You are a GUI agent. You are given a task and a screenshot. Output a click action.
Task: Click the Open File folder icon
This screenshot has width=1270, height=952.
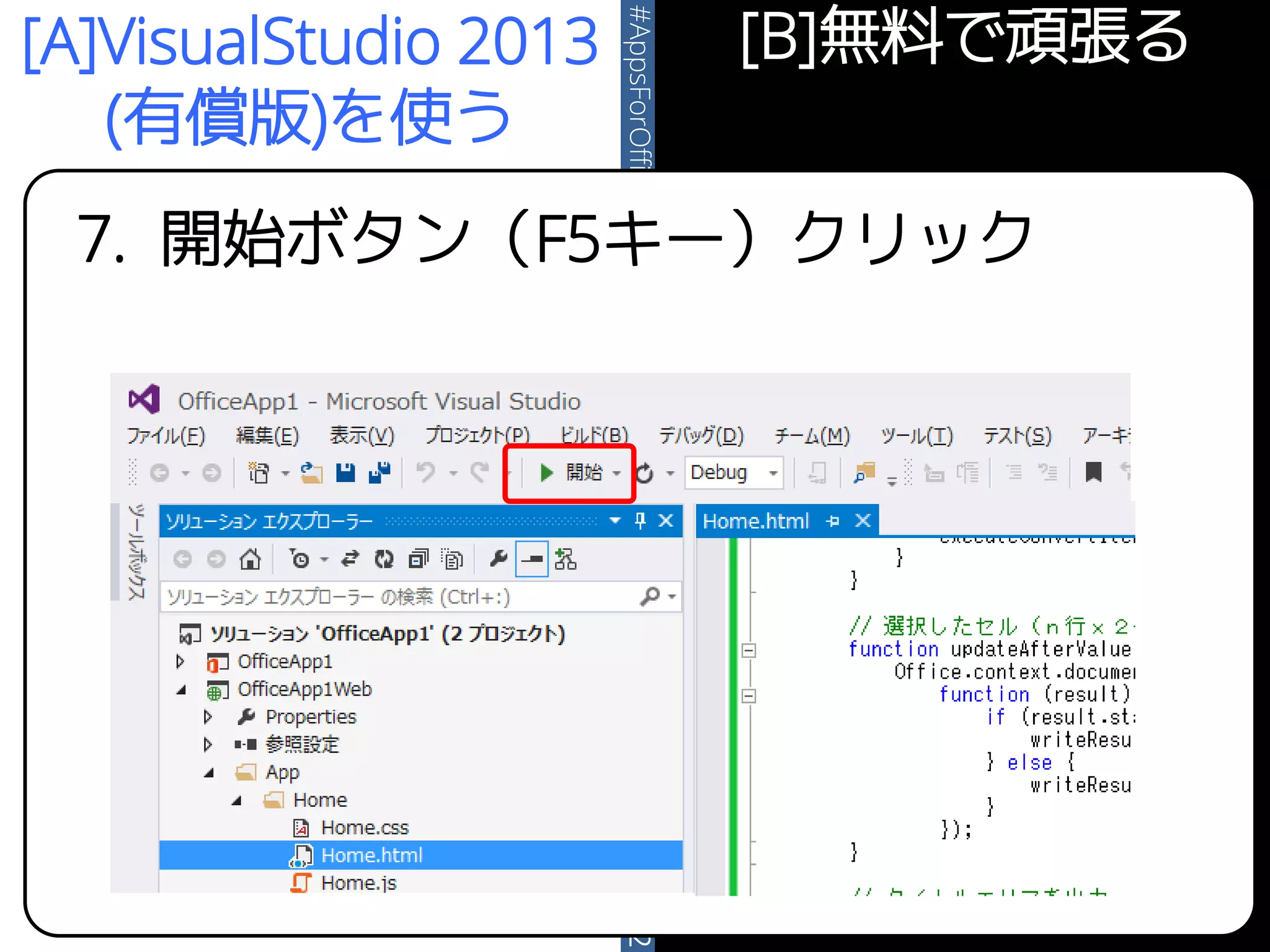point(312,473)
